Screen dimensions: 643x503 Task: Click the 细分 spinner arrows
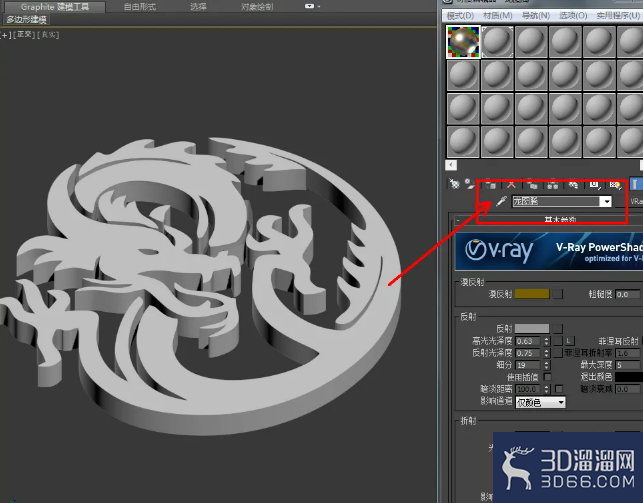coord(547,365)
